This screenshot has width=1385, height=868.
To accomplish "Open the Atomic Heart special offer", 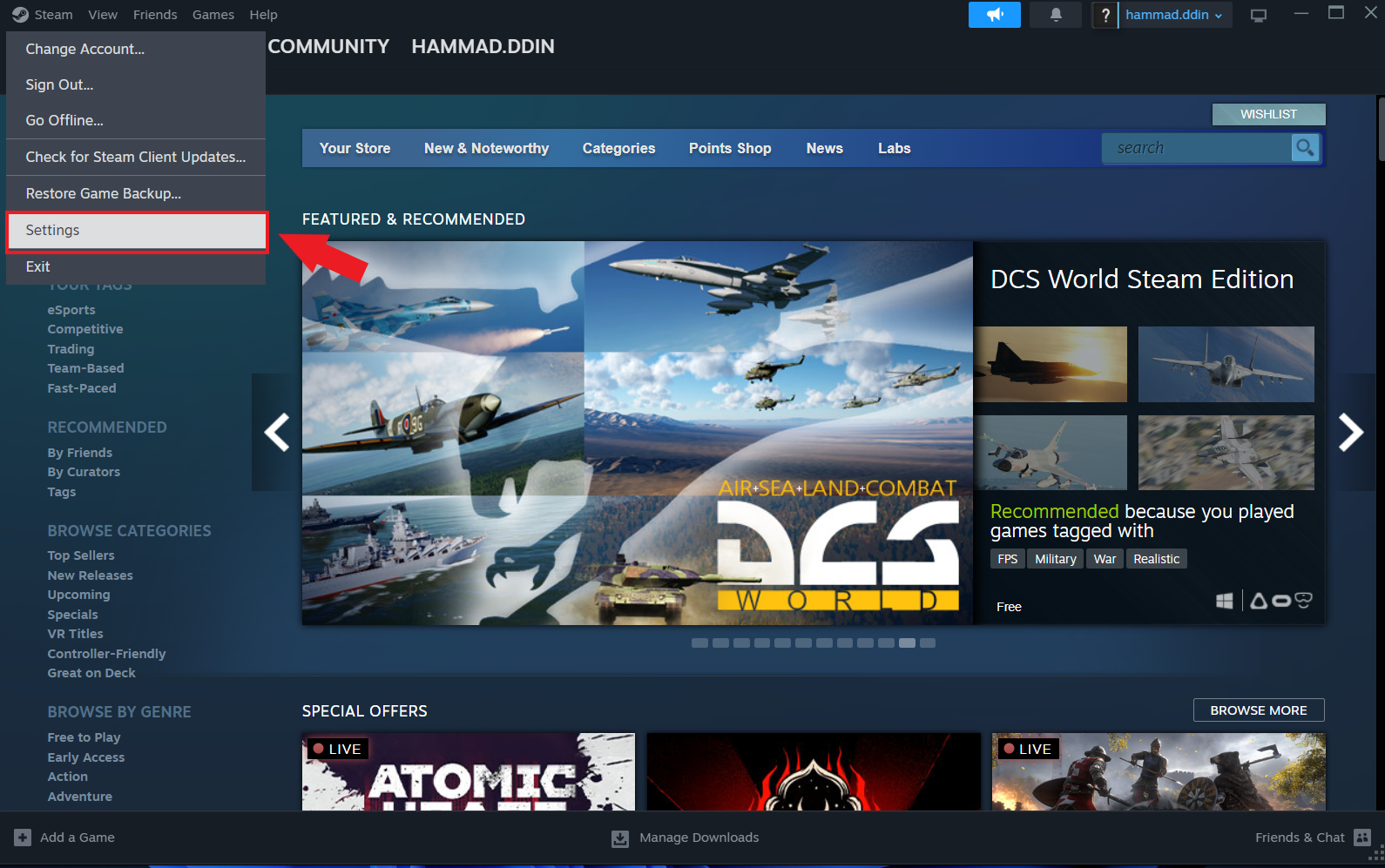I will click(469, 772).
